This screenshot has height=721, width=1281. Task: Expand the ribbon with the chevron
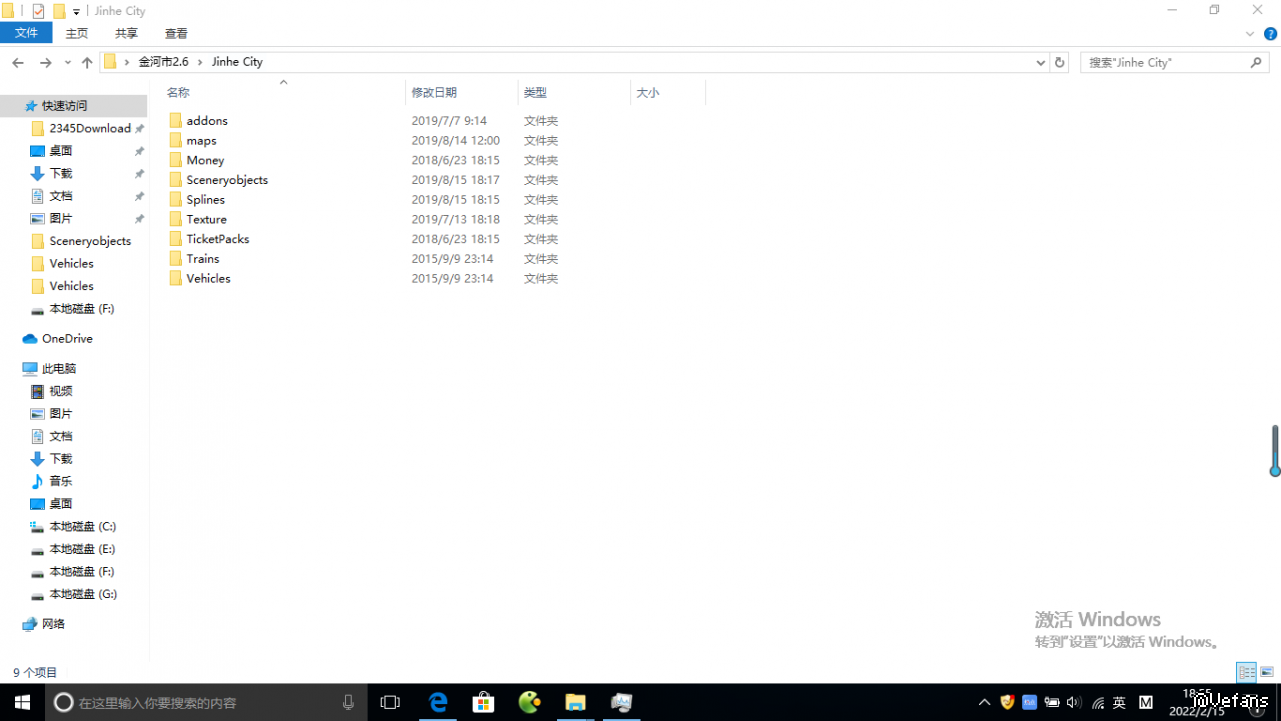[x=1250, y=33]
